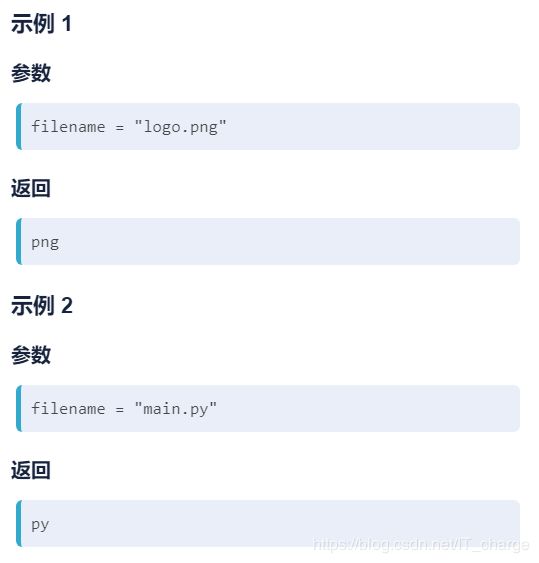The image size is (539, 563).
Task: Click the png return value block
Action: (x=268, y=242)
